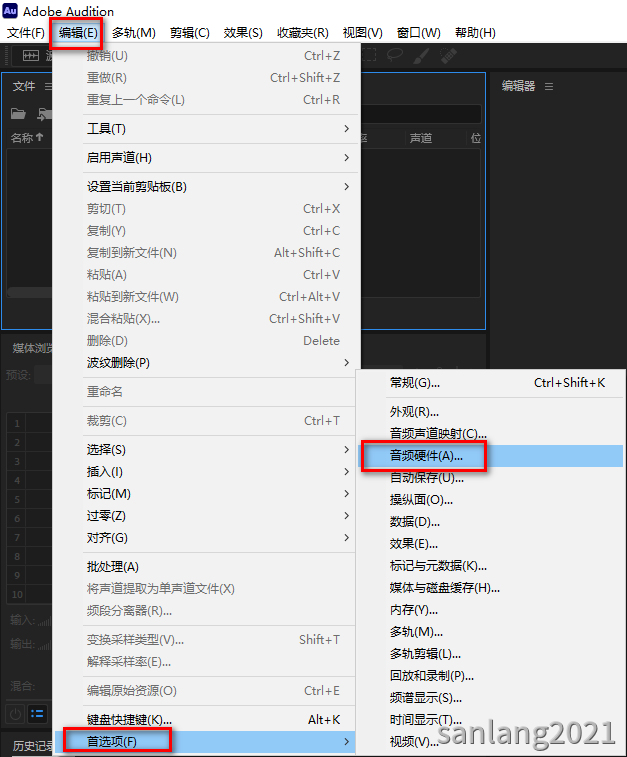627x757 pixels.
Task: Open 媒体与磁盘缓存(H)... preferences
Action: 491,588
